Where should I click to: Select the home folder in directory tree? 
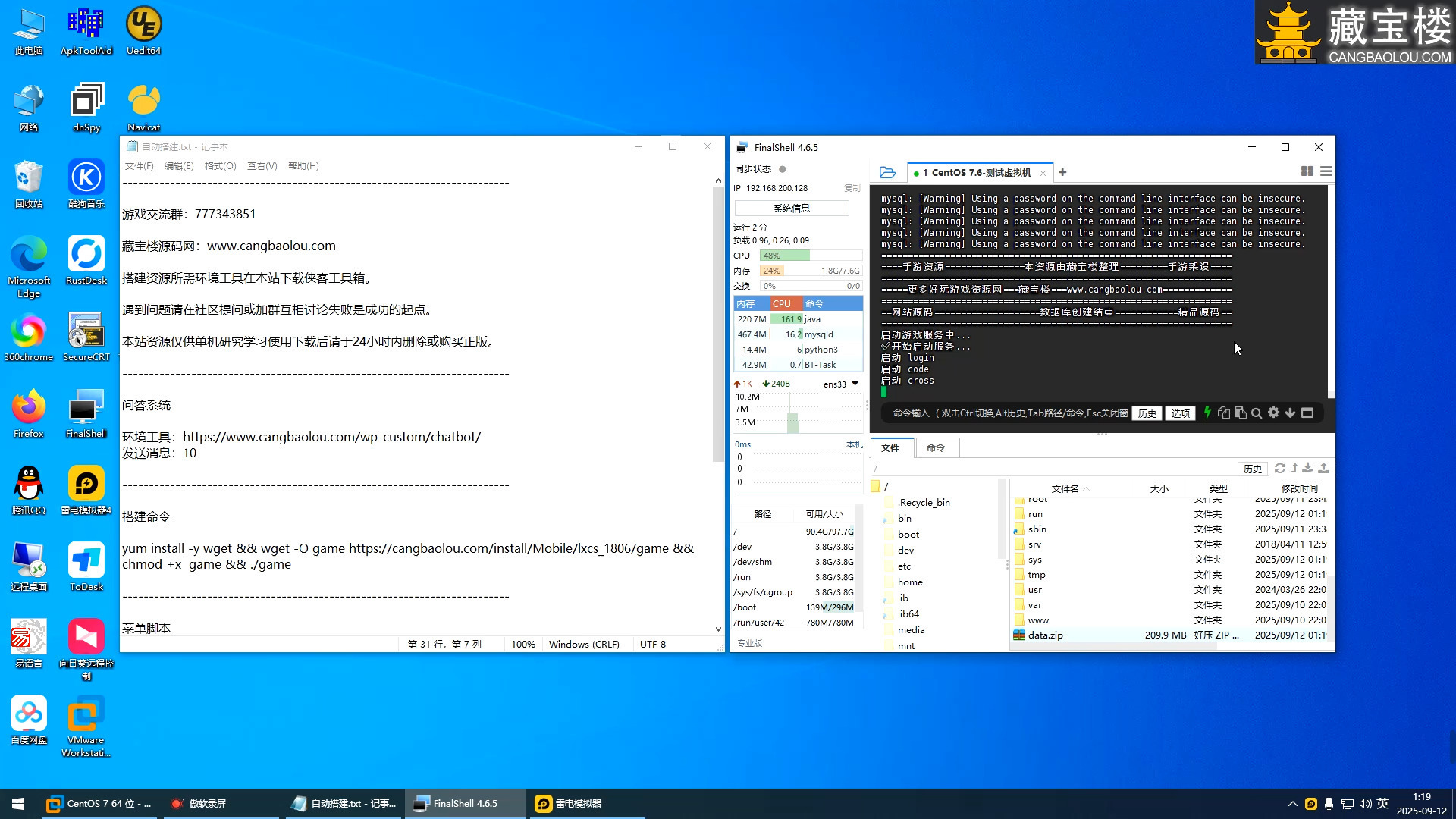click(x=909, y=582)
